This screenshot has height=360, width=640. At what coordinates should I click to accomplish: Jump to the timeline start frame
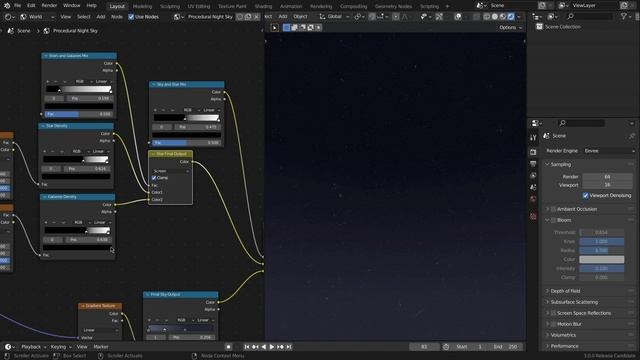247,347
